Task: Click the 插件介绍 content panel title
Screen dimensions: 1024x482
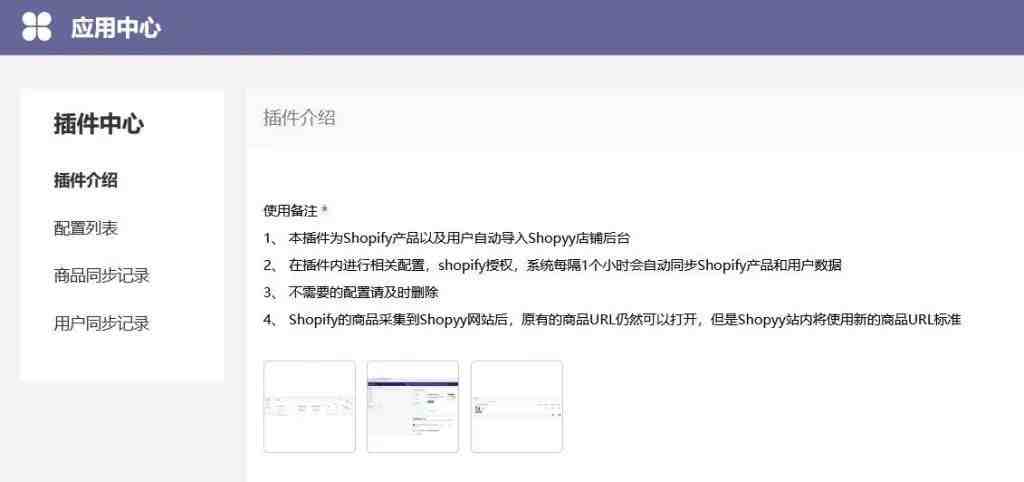Action: 299,118
